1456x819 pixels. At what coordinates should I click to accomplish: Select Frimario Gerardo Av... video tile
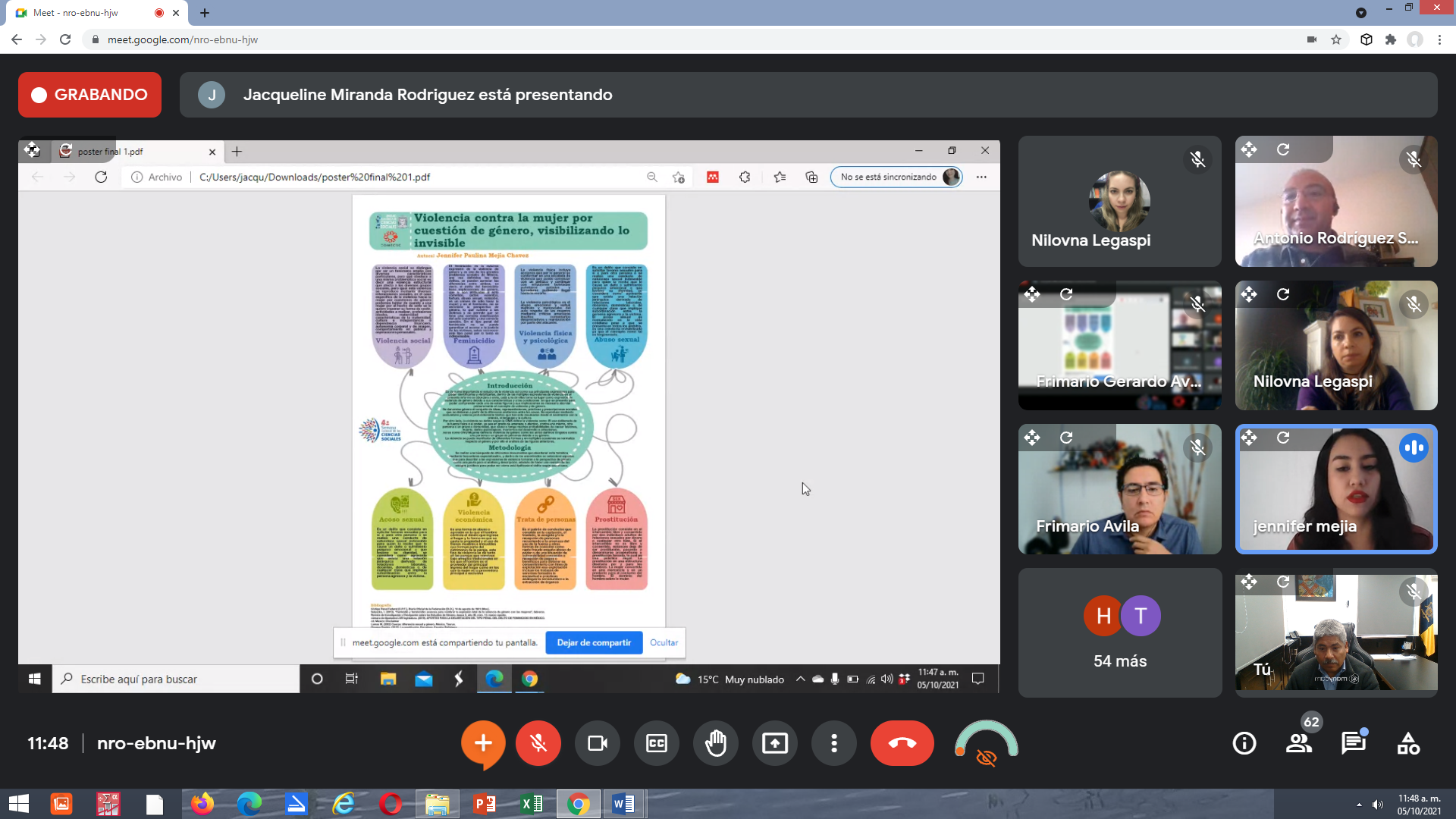[x=1120, y=346]
